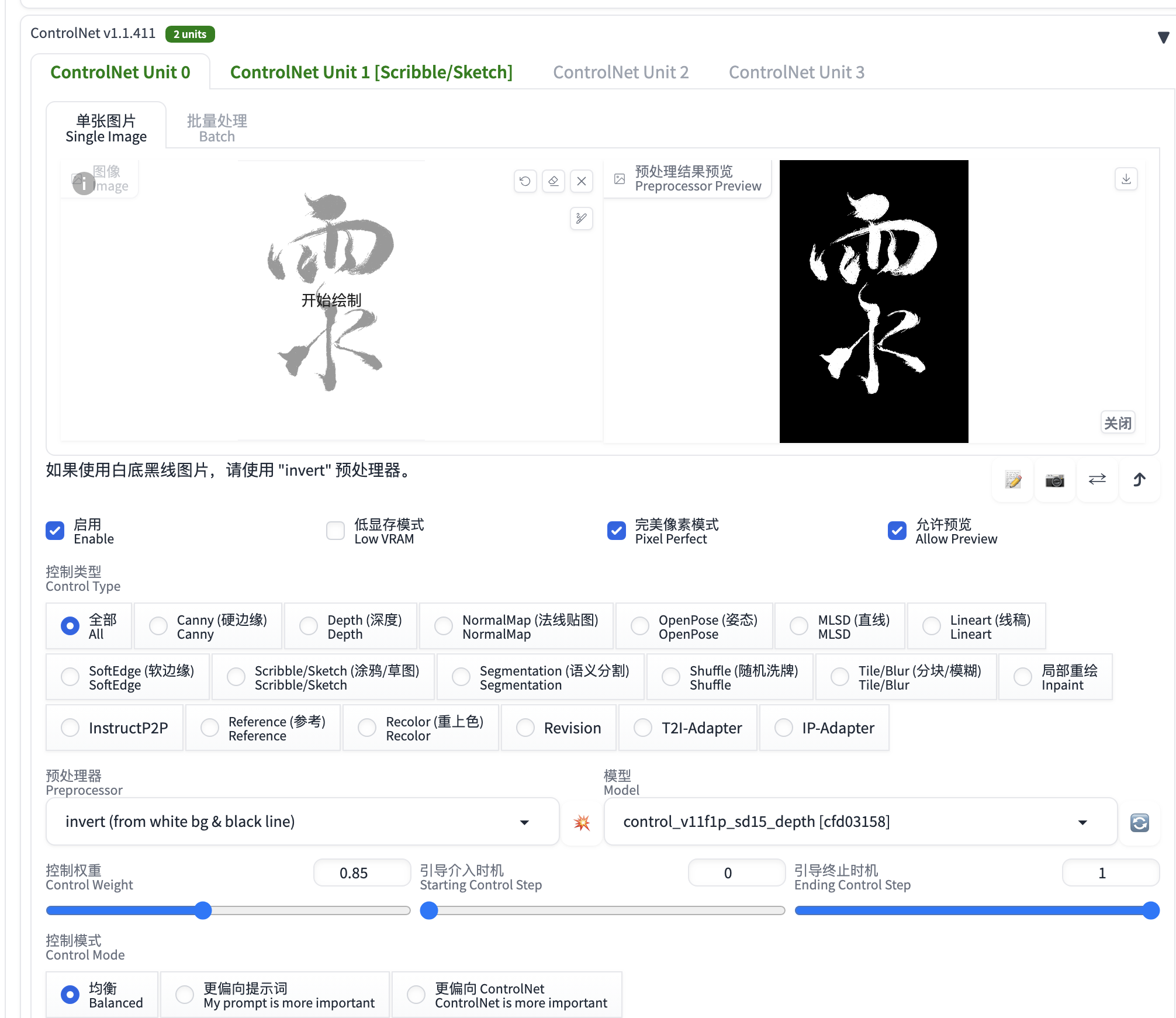
Task: Click the inverted preprocessor preview image
Action: click(x=873, y=302)
